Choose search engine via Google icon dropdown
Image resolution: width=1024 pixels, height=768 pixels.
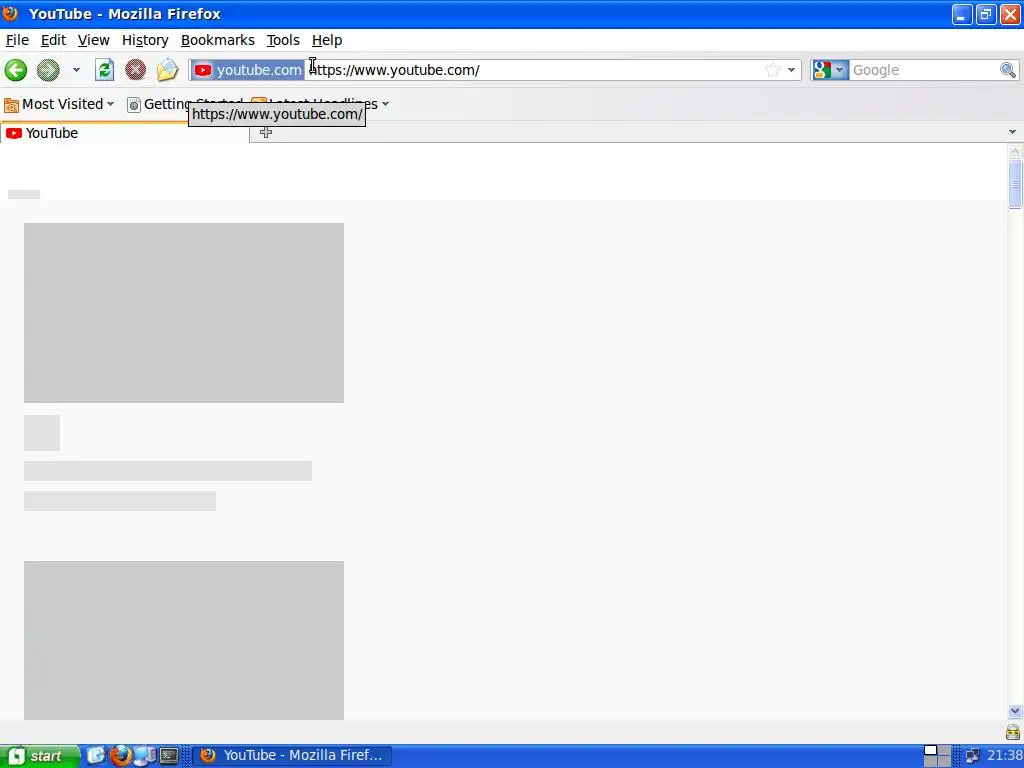(x=829, y=70)
